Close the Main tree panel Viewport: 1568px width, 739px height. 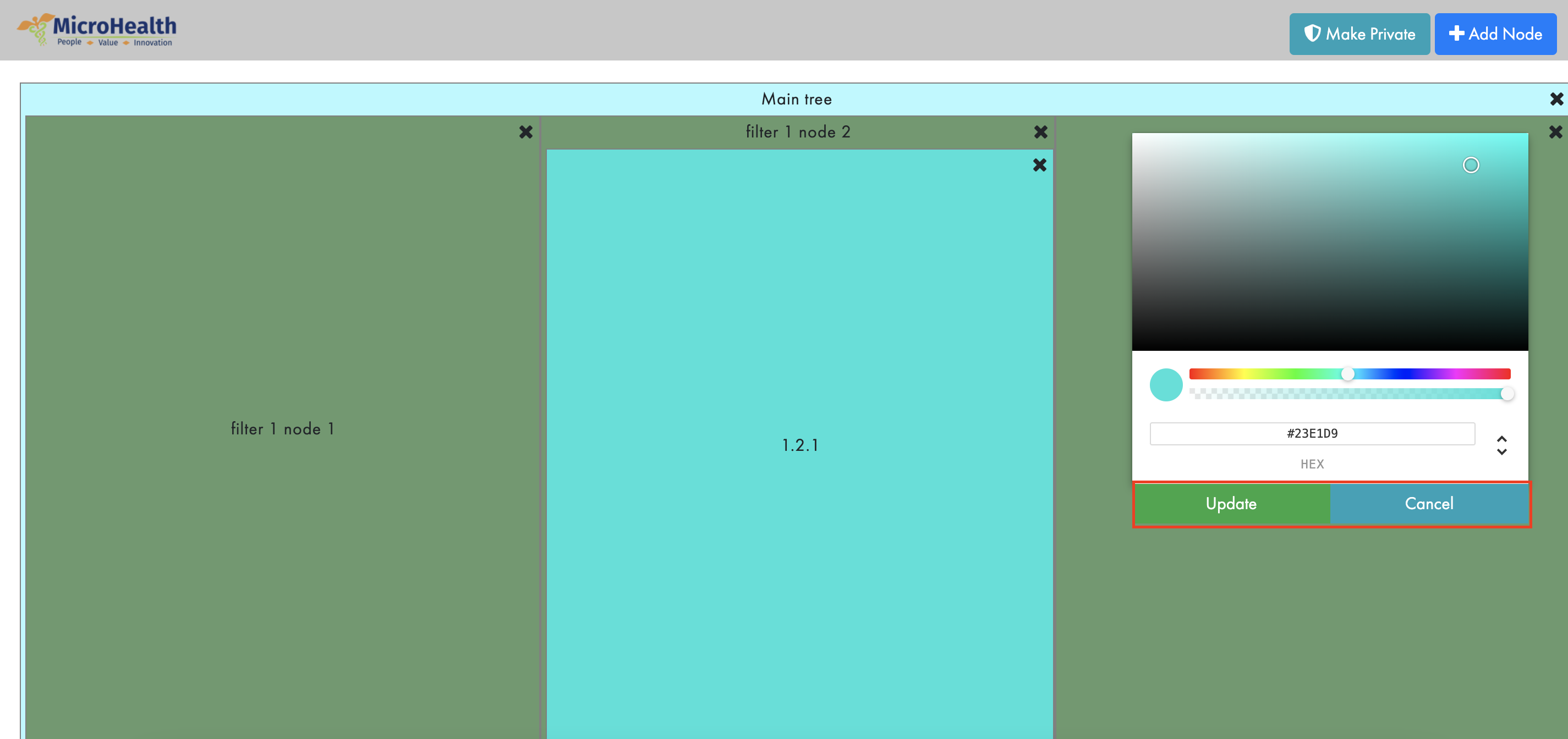point(1556,98)
